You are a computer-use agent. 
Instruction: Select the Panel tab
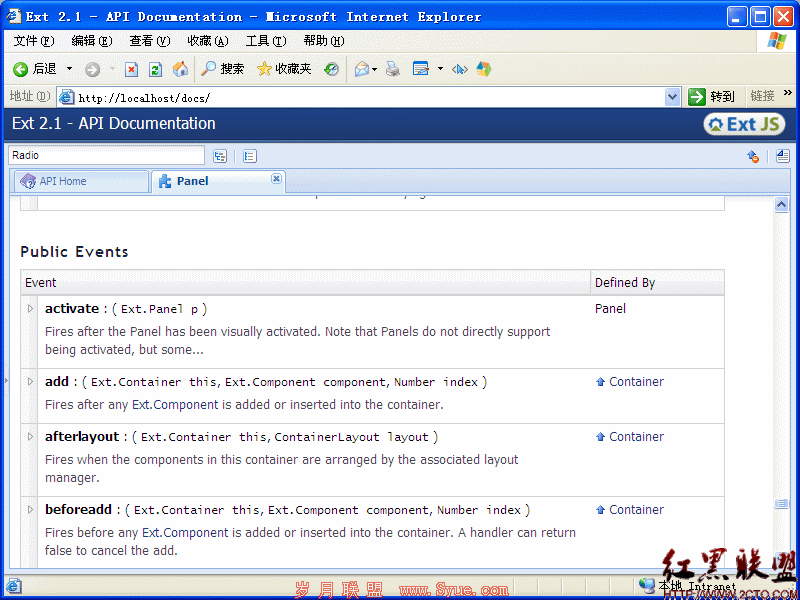pos(218,181)
